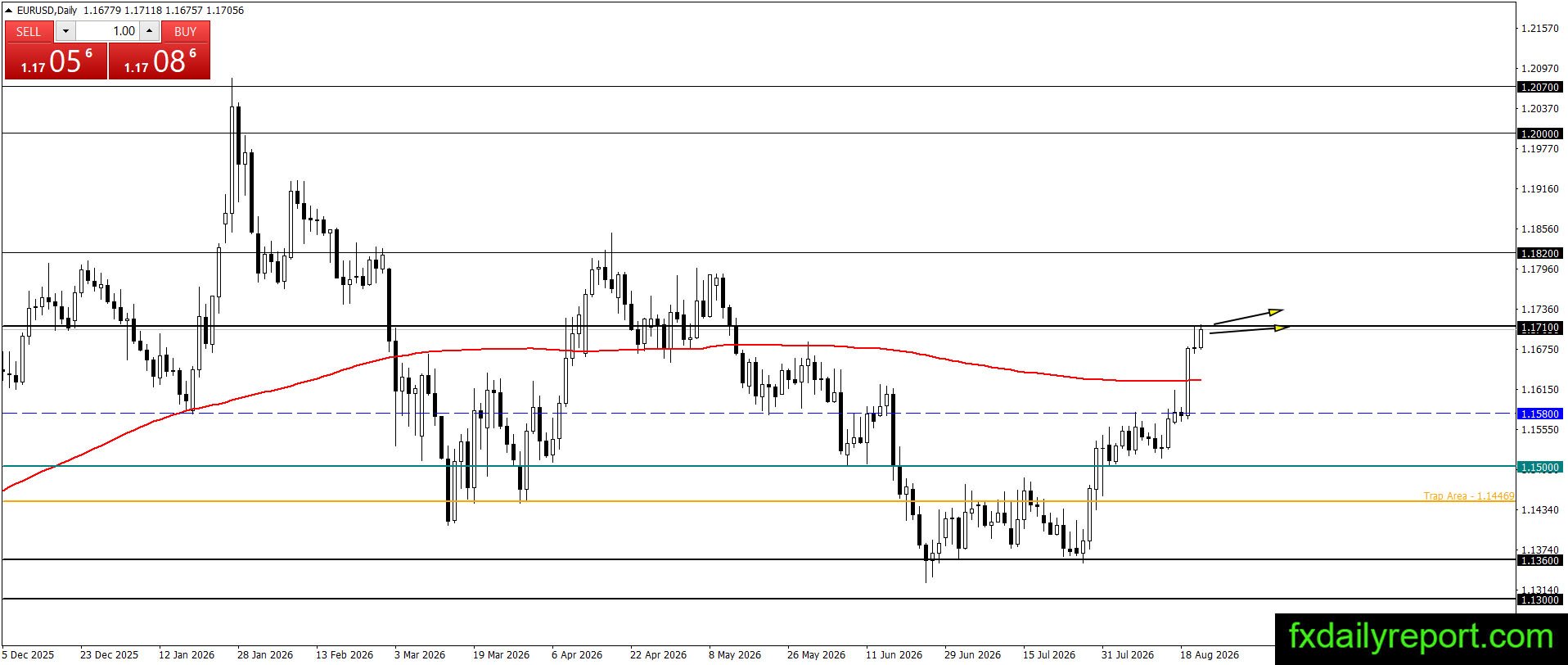Select the upper yellow arrow on chart

point(1248,316)
